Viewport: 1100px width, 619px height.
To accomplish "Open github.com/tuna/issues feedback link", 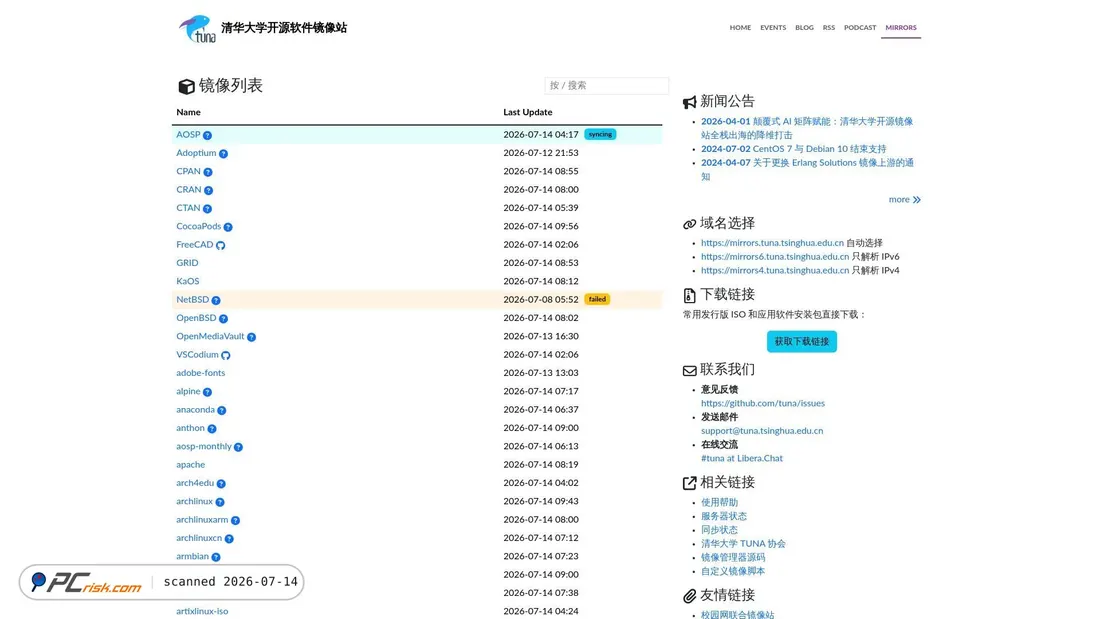I will click(763, 404).
